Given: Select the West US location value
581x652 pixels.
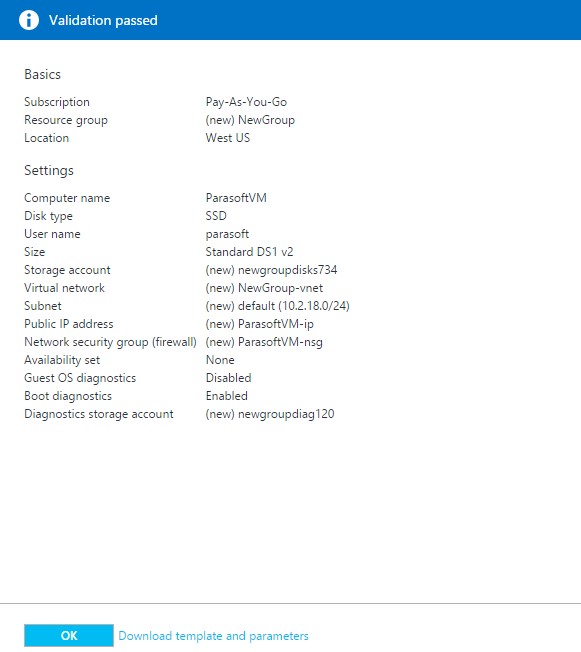Looking at the screenshot, I should coord(227,138).
